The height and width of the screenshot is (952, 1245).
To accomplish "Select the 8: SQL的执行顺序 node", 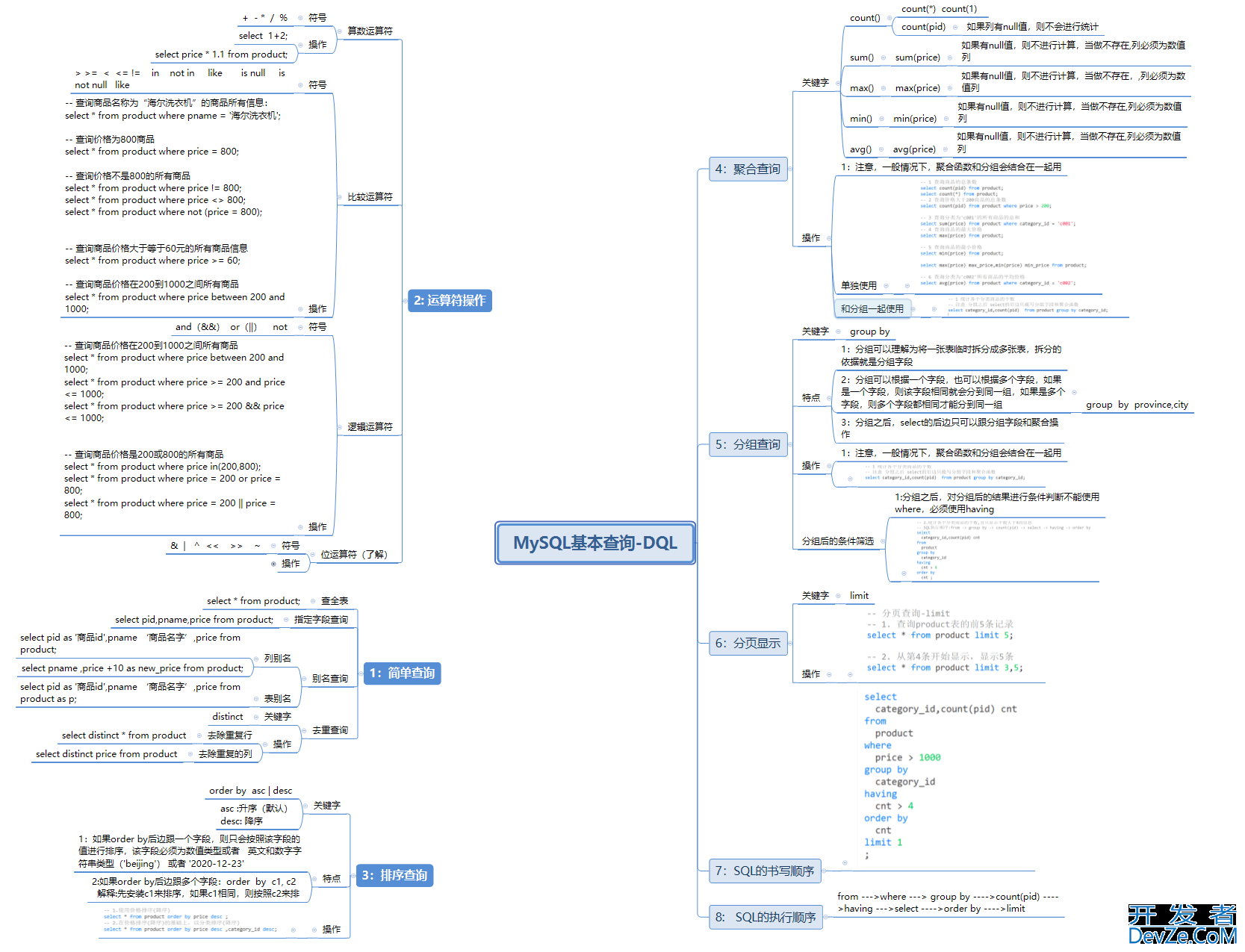I will pos(766,917).
